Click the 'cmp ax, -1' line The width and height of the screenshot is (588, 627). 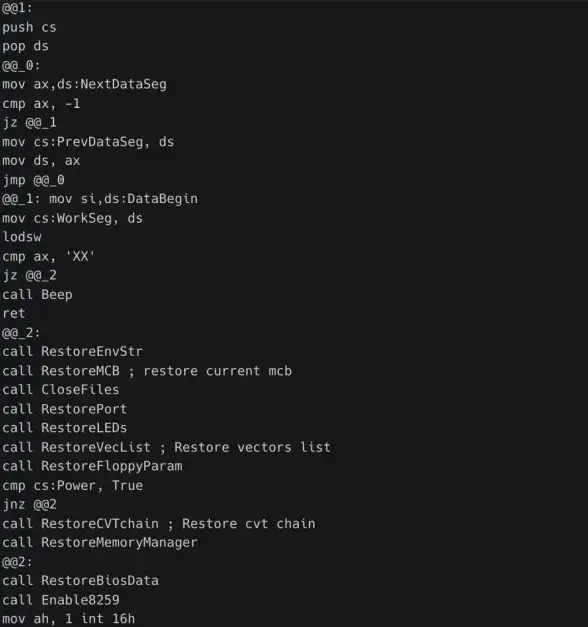pyautogui.click(x=41, y=104)
